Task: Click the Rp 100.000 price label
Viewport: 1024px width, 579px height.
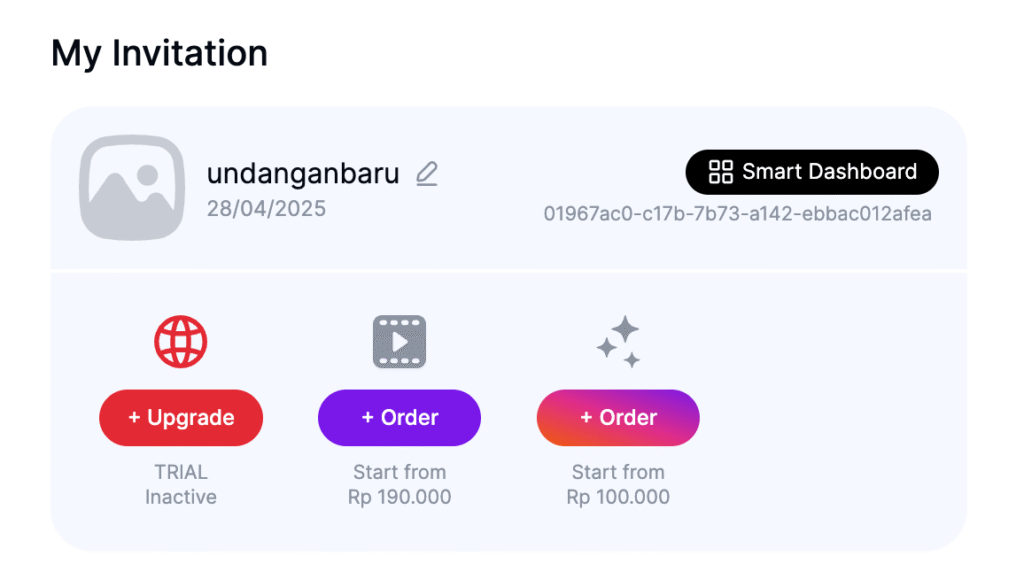Action: pos(618,497)
